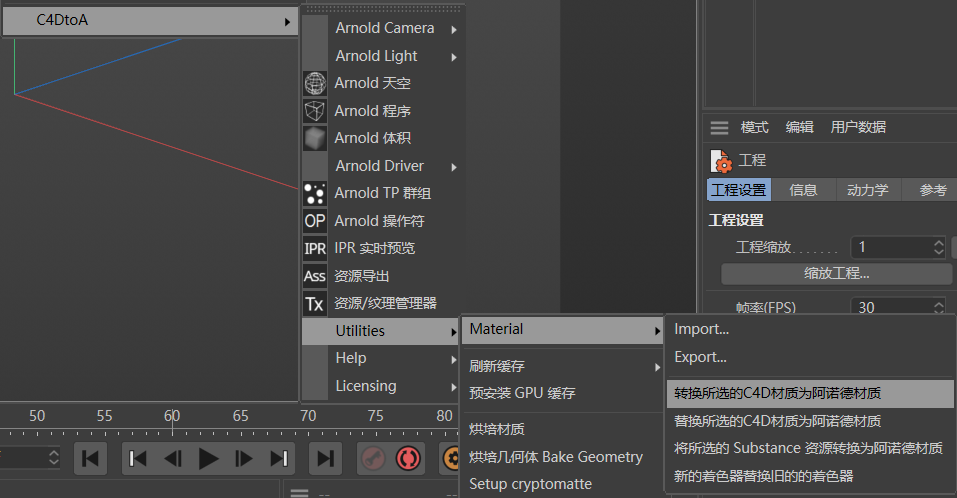
Task: Select the Arnold 程序 procedural wireframe icon
Action: tap(315, 111)
